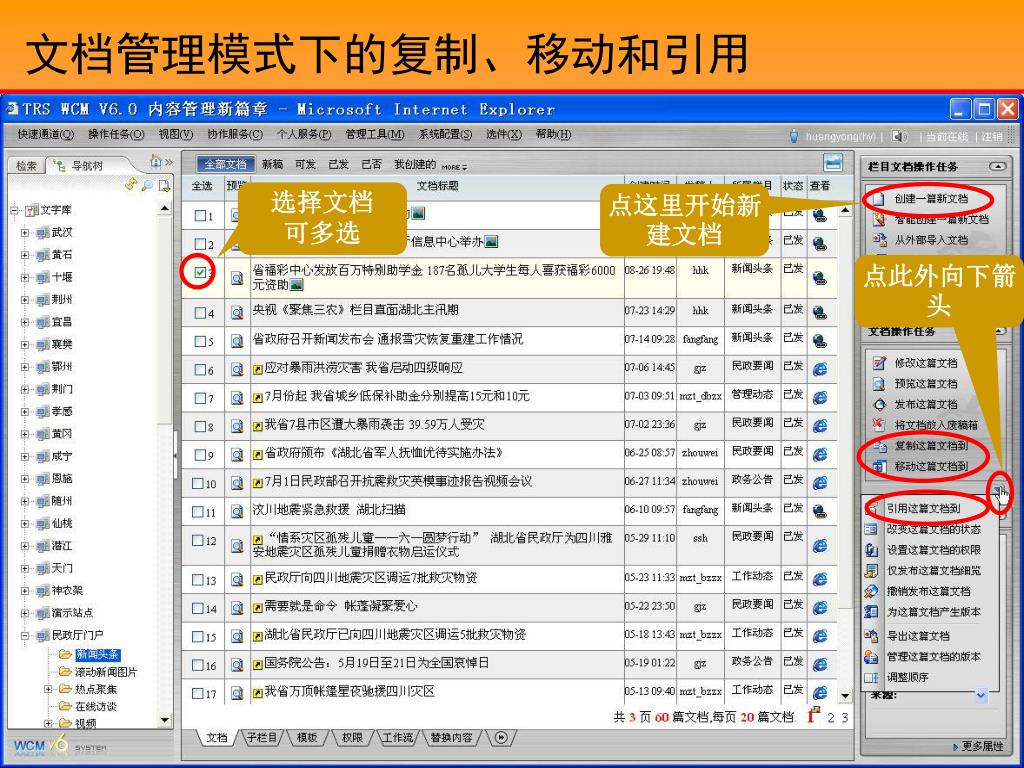Open the MORE filter dropdown
Viewport: 1024px width, 768px height.
click(455, 167)
